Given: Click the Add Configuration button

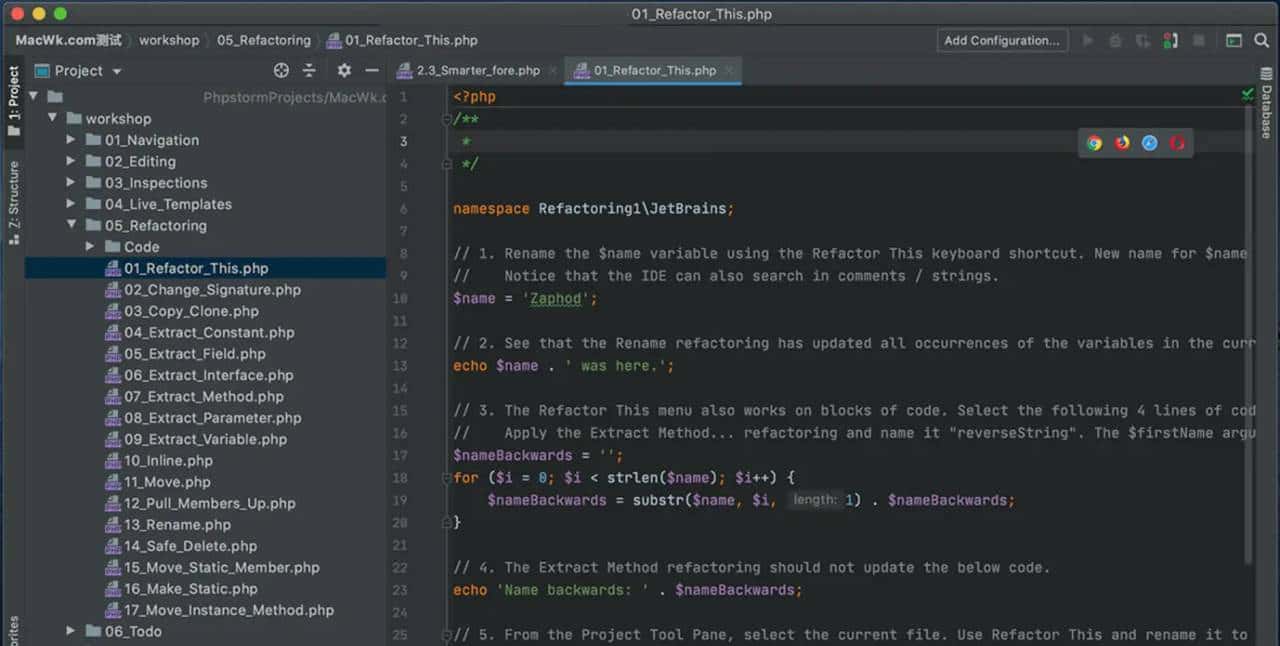Looking at the screenshot, I should coord(1001,40).
